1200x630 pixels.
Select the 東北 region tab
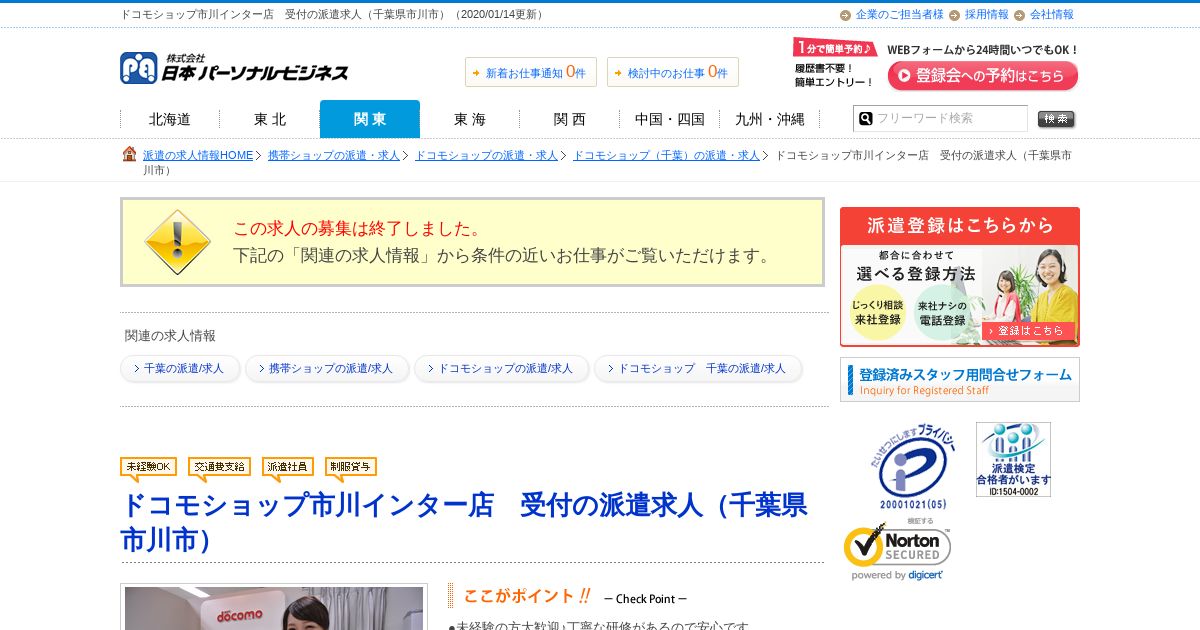(x=270, y=119)
